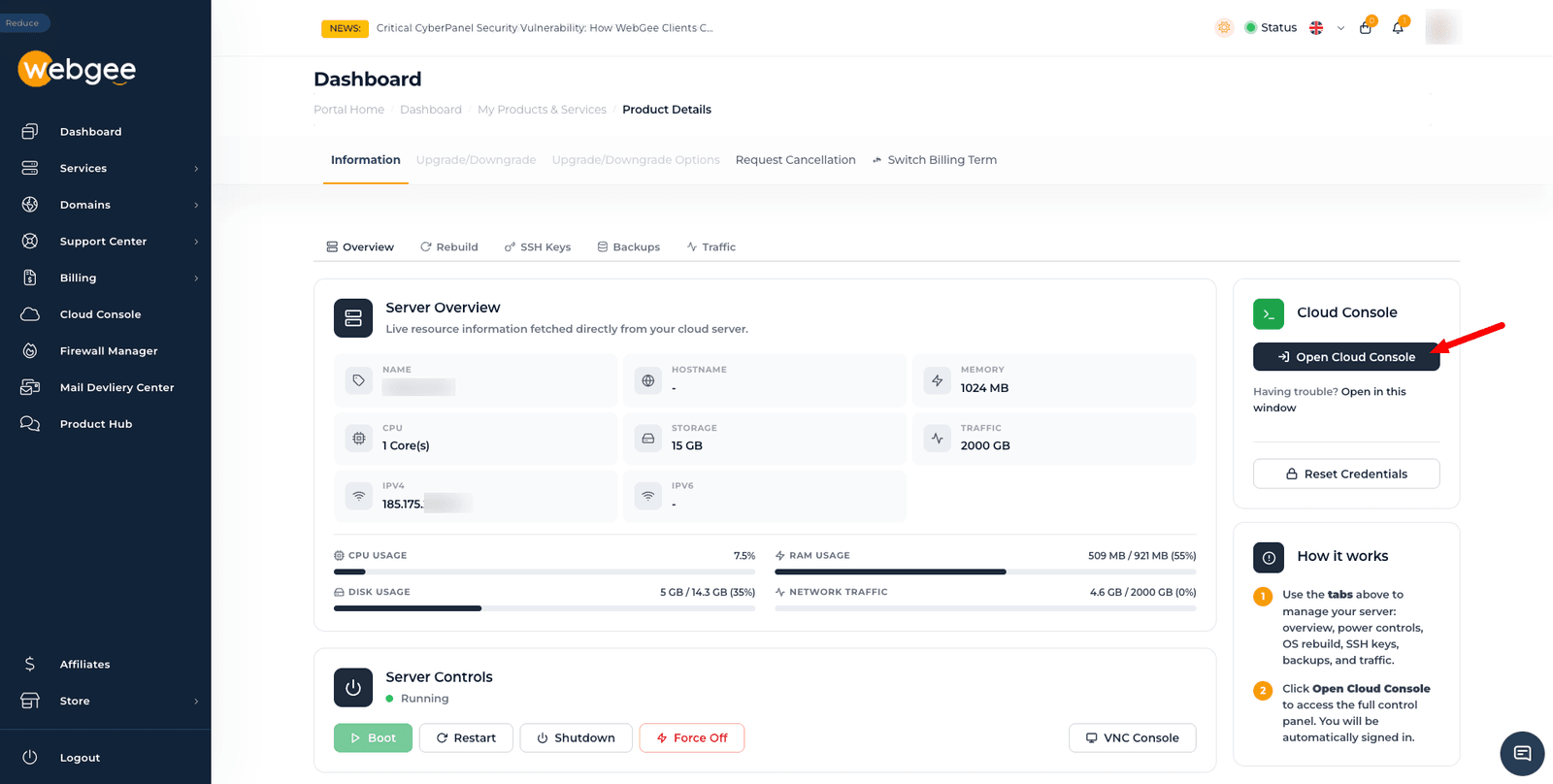Screen dimensions: 1553x784
Task: Click the Reduce sidebar toggle
Action: coord(22,22)
